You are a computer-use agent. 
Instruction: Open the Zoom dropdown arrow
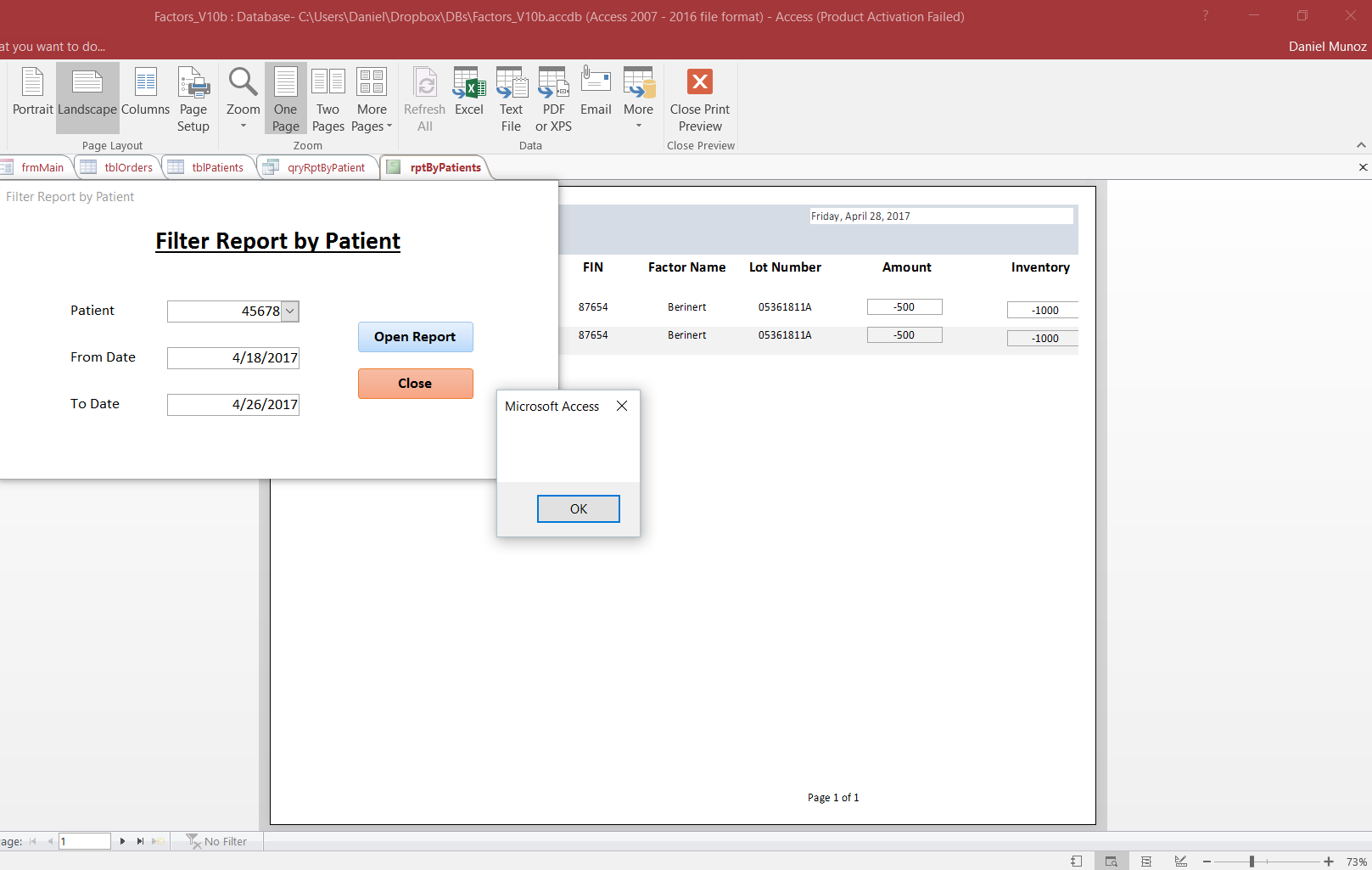pyautogui.click(x=243, y=126)
